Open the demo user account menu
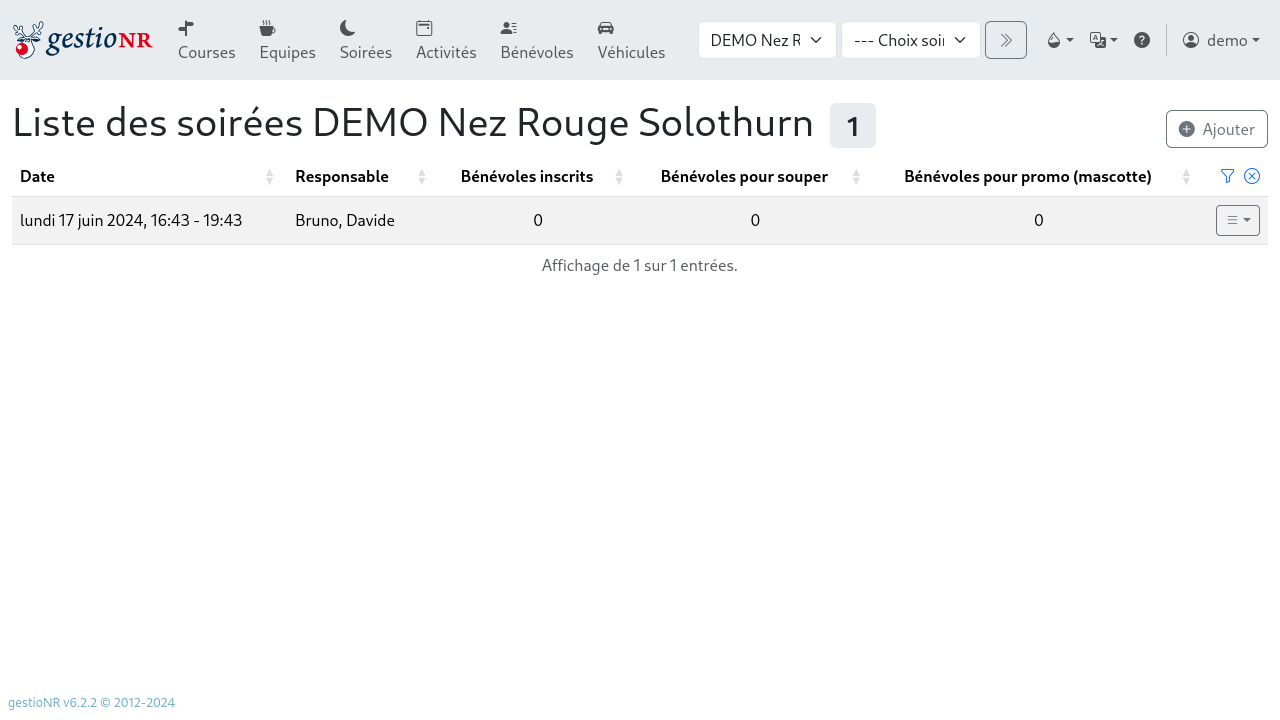This screenshot has width=1280, height=720. tap(1221, 40)
